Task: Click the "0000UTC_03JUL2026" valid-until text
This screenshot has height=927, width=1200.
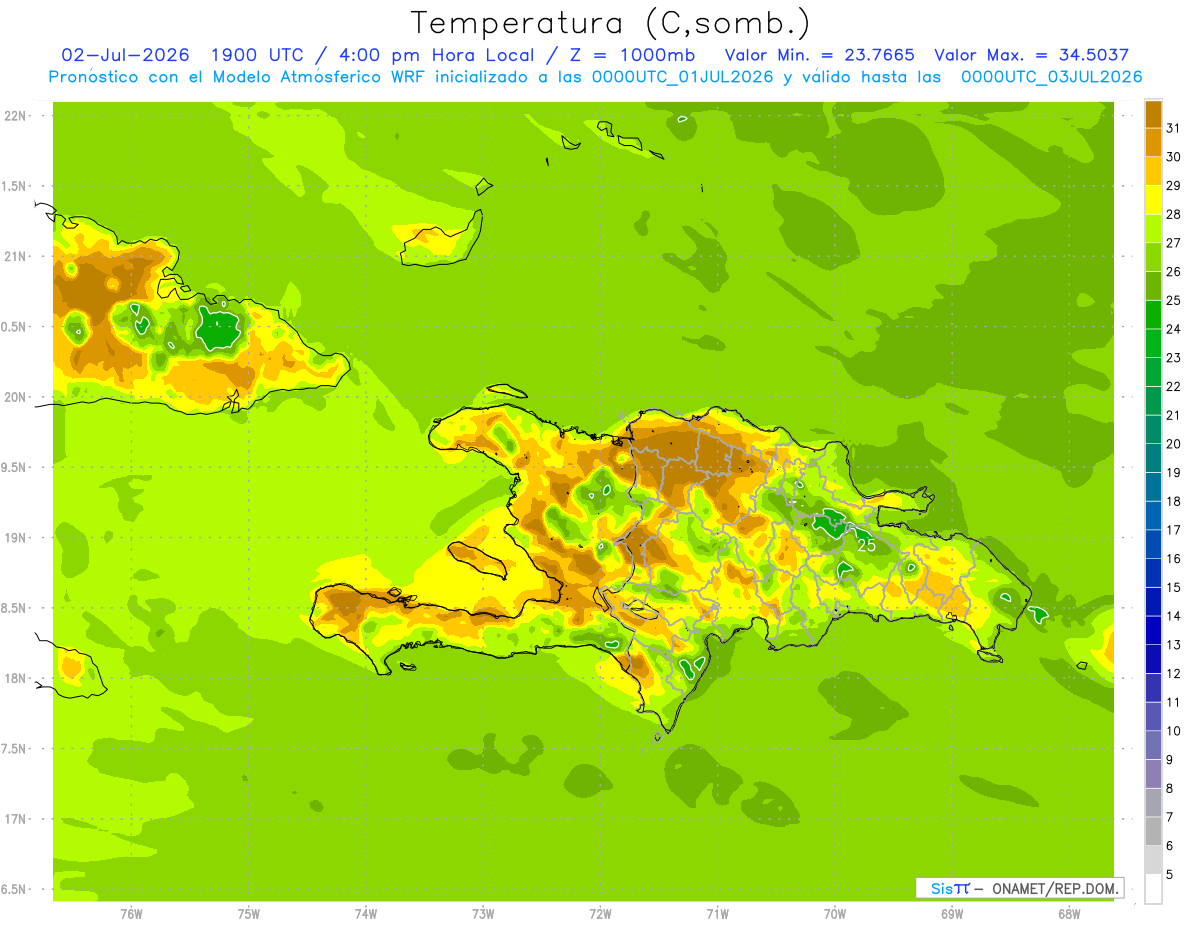Action: click(x=1052, y=77)
